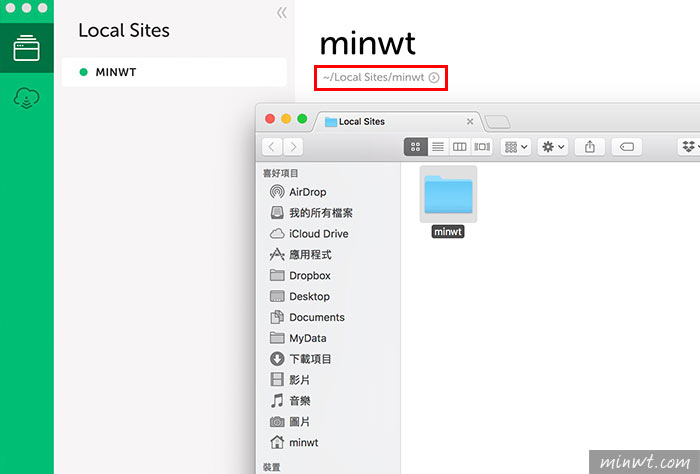Open the Local Sites icon in green sidebar
This screenshot has height=474, width=700.
coord(26,48)
